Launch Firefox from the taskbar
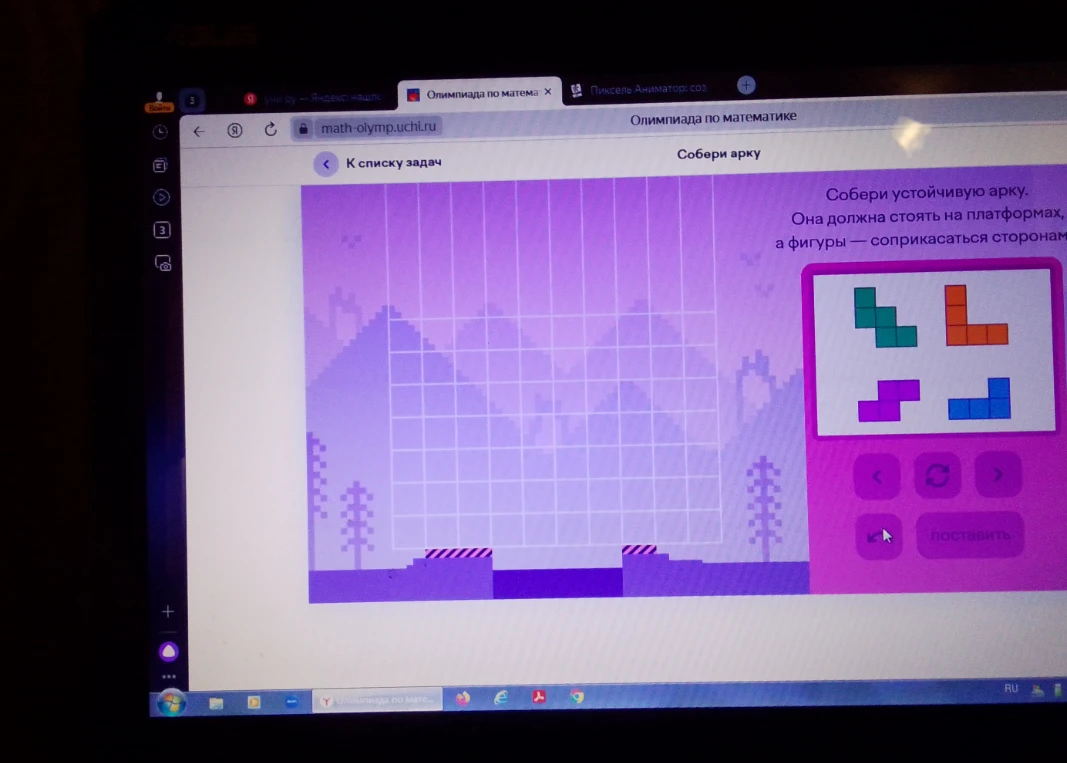This screenshot has width=1067, height=763. (463, 698)
